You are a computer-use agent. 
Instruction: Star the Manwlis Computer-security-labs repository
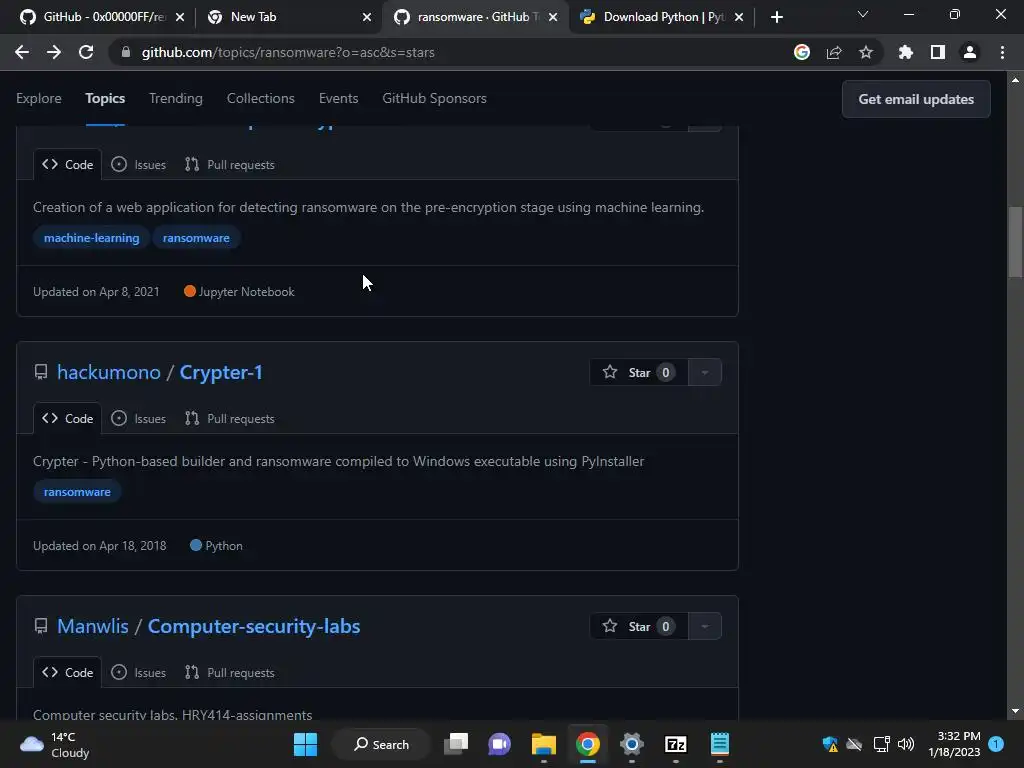pyautogui.click(x=639, y=626)
